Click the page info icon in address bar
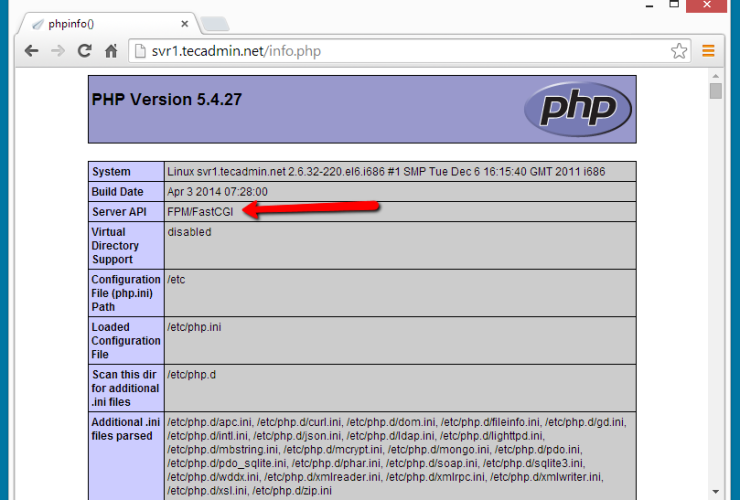This screenshot has width=740, height=500. [138, 51]
